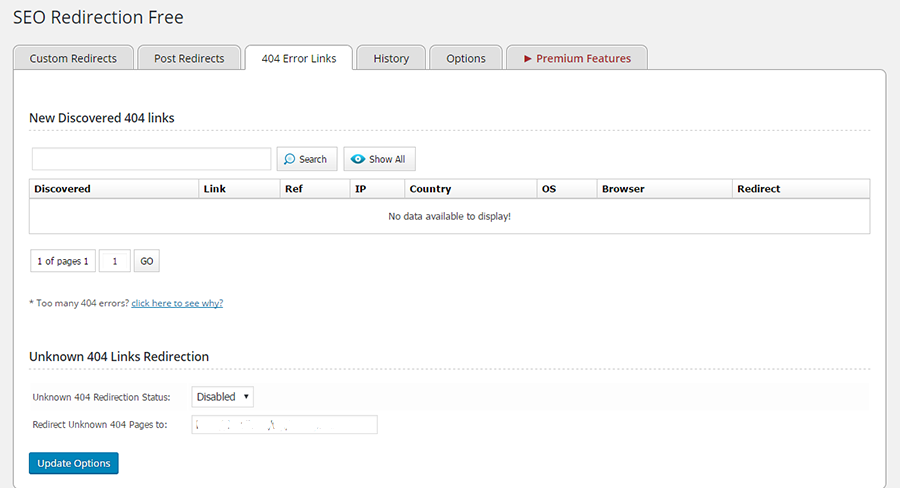Click the 'SEO Redirection Free' page title
Image resolution: width=900 pixels, height=488 pixels.
point(98,17)
